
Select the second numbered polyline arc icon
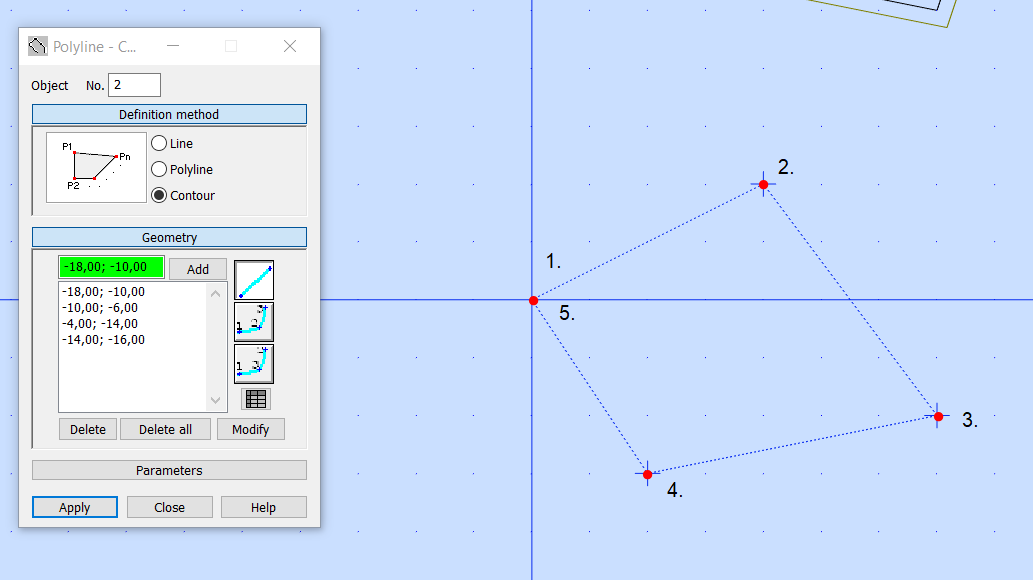[253, 363]
